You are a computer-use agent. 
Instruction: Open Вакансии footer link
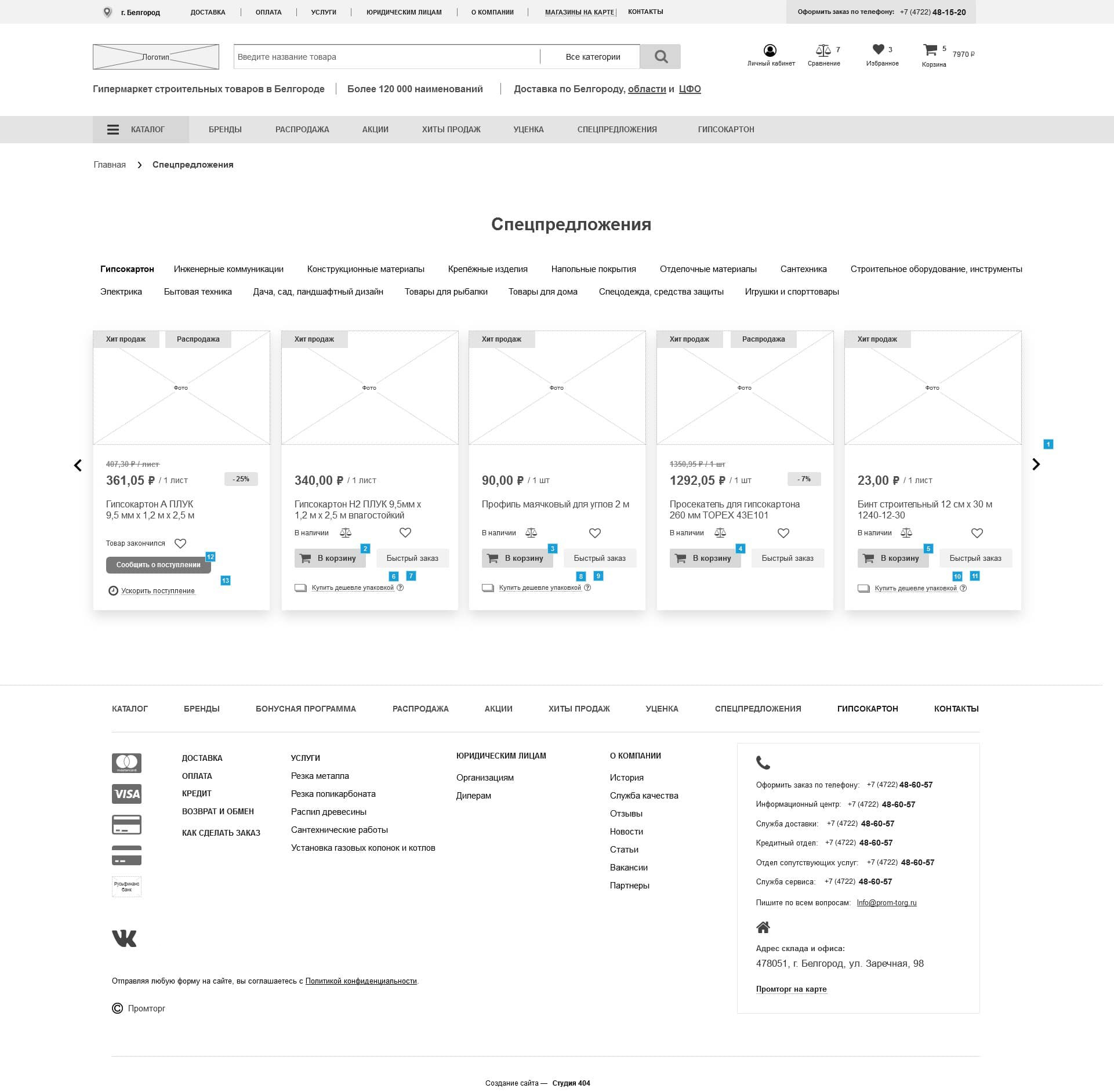click(629, 868)
